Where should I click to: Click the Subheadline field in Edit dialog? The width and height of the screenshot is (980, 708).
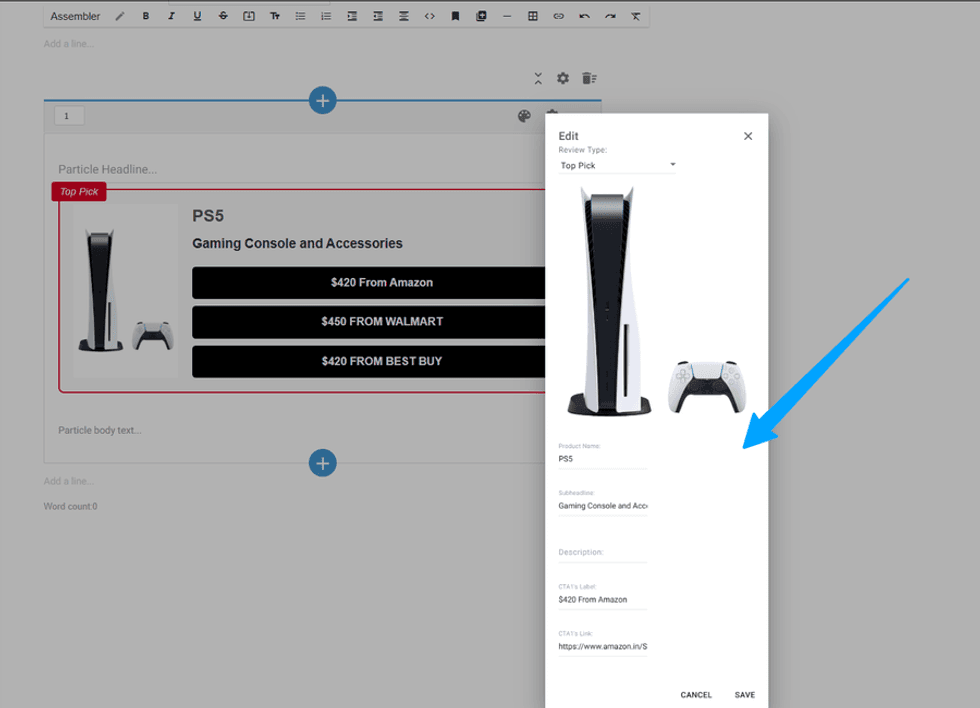602,506
